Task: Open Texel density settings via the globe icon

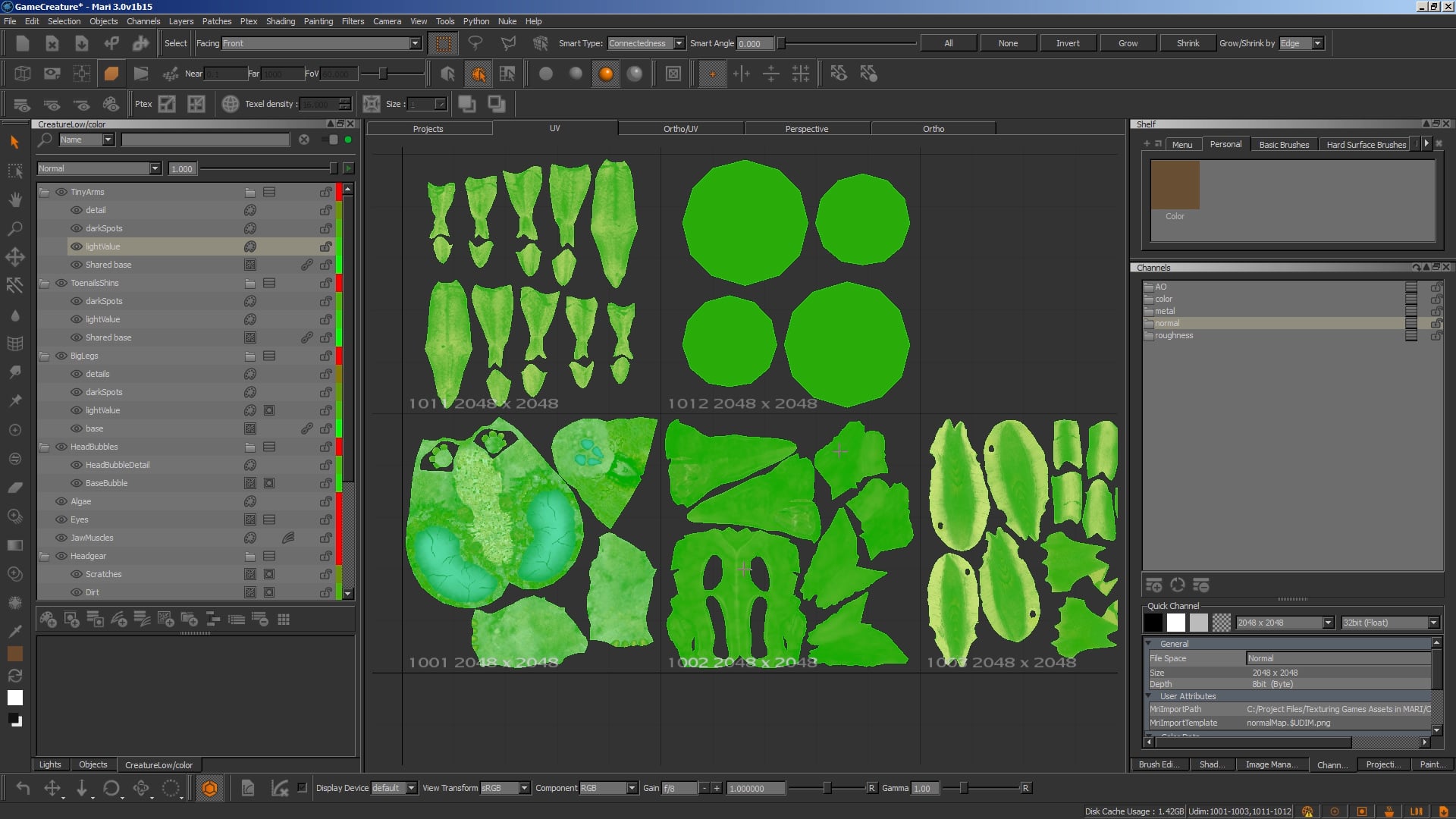Action: (x=230, y=103)
